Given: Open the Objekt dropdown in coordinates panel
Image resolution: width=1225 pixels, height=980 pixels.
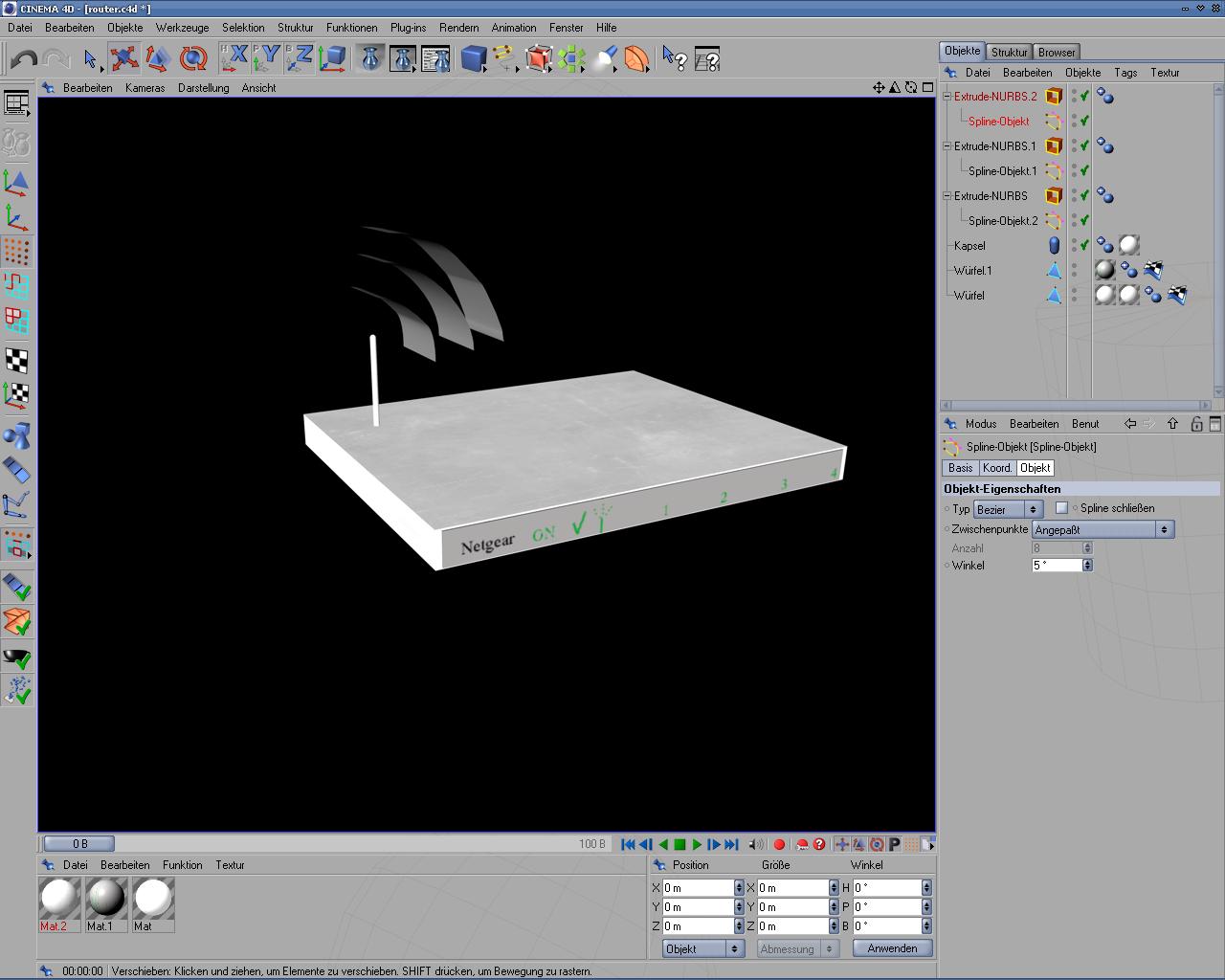Looking at the screenshot, I should tap(702, 948).
